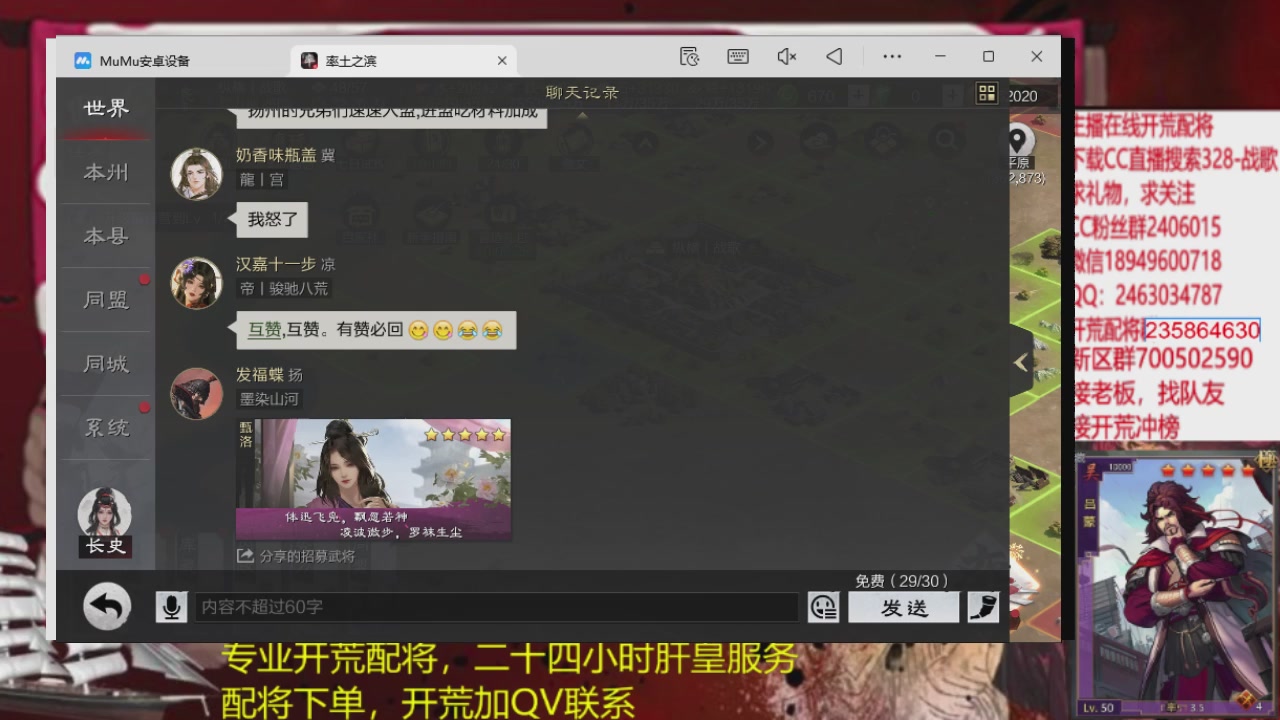The height and width of the screenshot is (720, 1280).
Task: Collapse the side panel arrow on map
Action: tap(1020, 362)
